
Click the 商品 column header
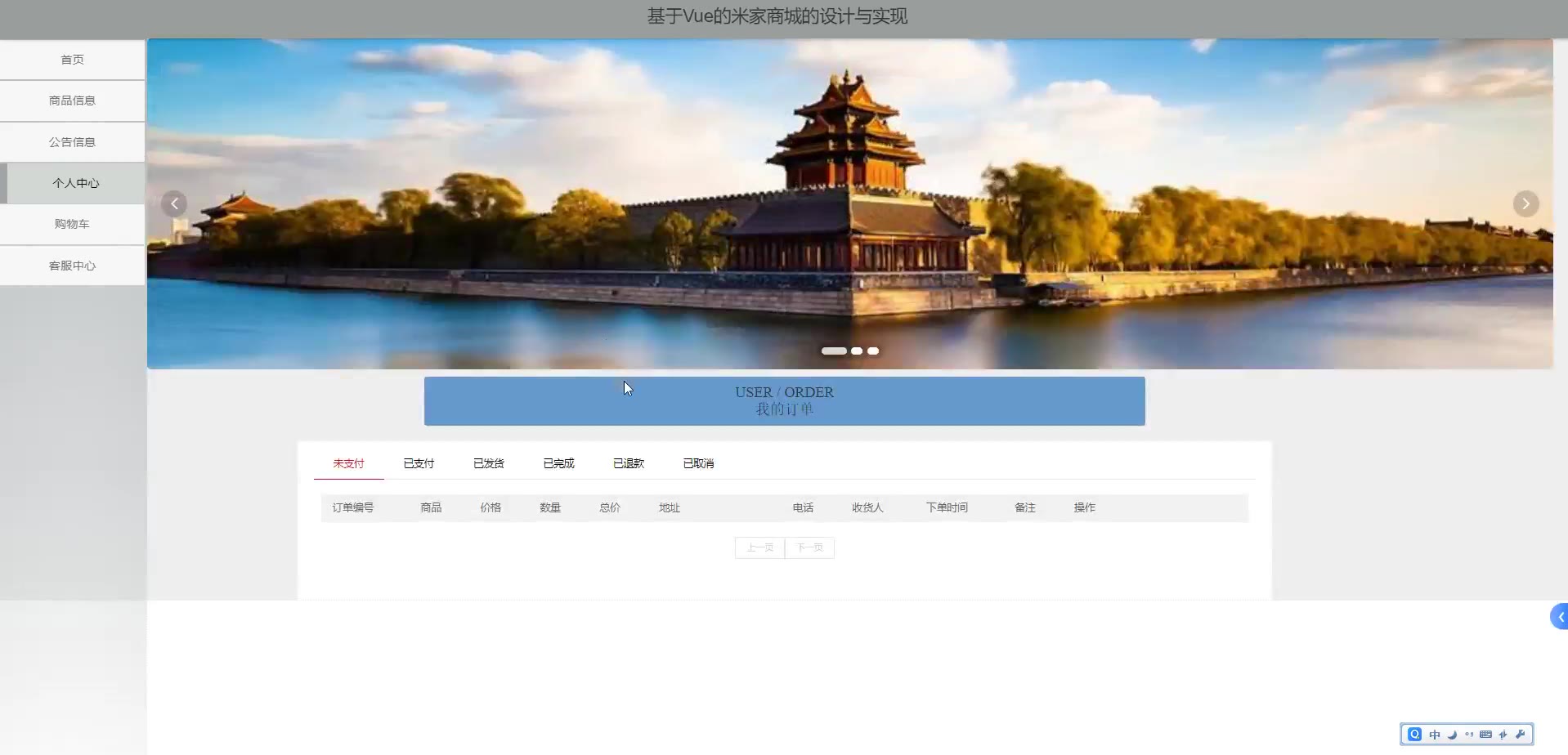click(x=431, y=507)
